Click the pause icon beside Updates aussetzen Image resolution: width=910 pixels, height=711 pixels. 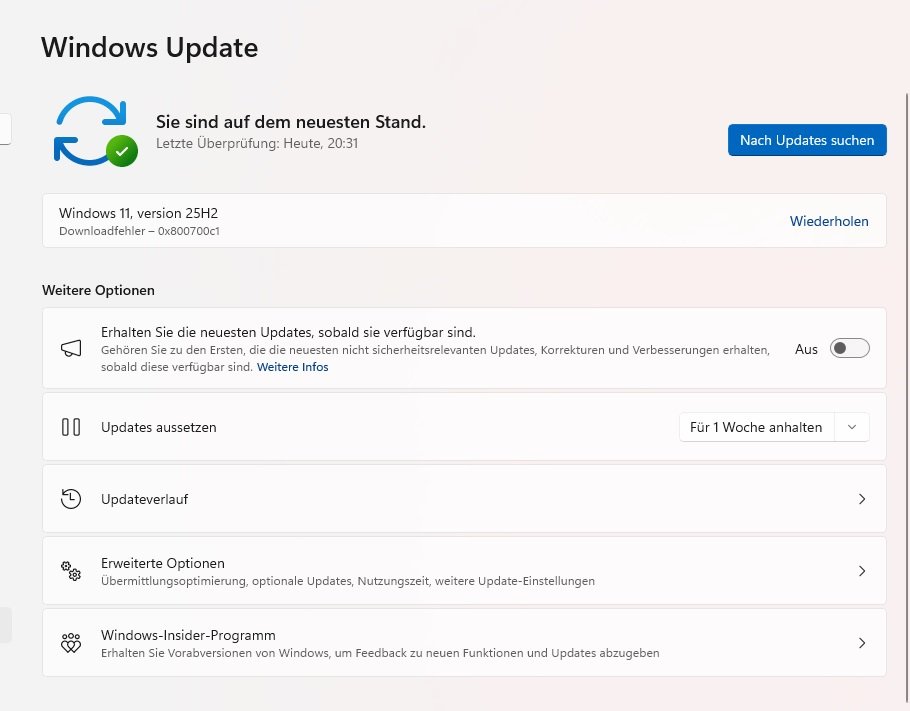(71, 427)
